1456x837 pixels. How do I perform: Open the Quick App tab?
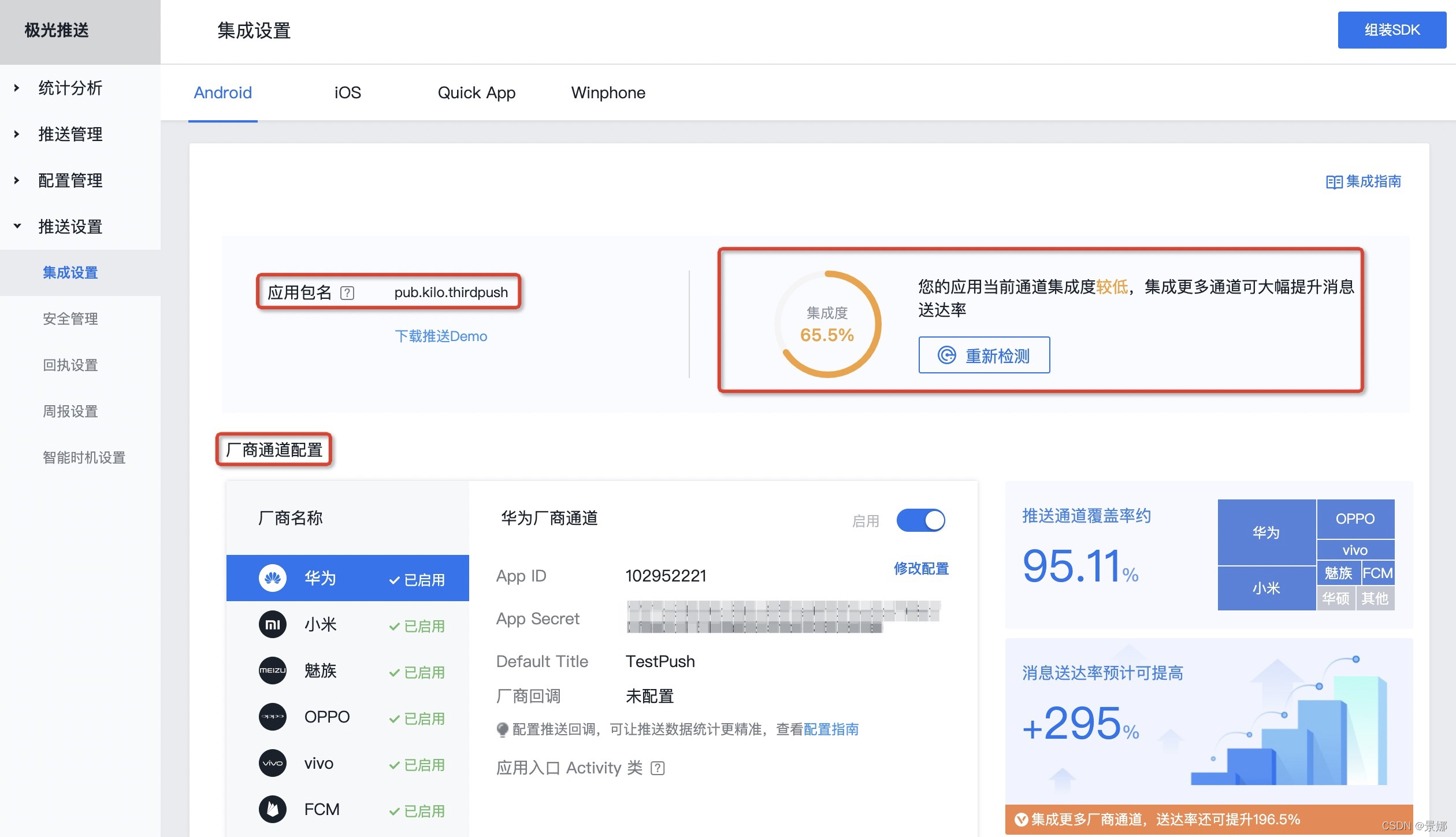476,92
